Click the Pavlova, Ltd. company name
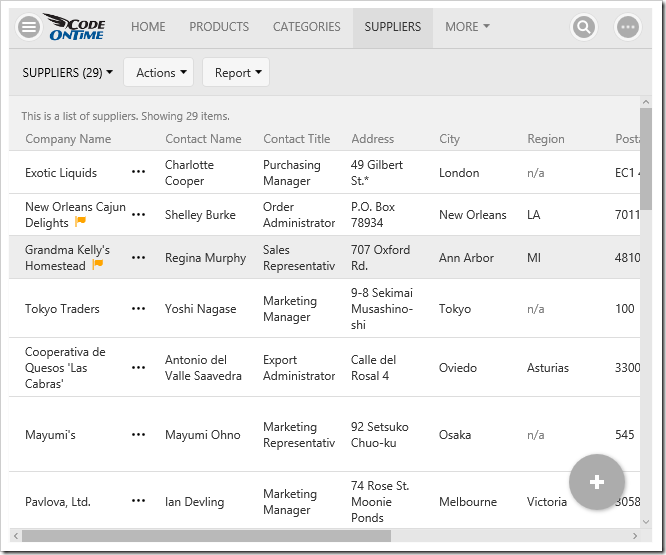This screenshot has width=666, height=555. pyautogui.click(x=58, y=502)
